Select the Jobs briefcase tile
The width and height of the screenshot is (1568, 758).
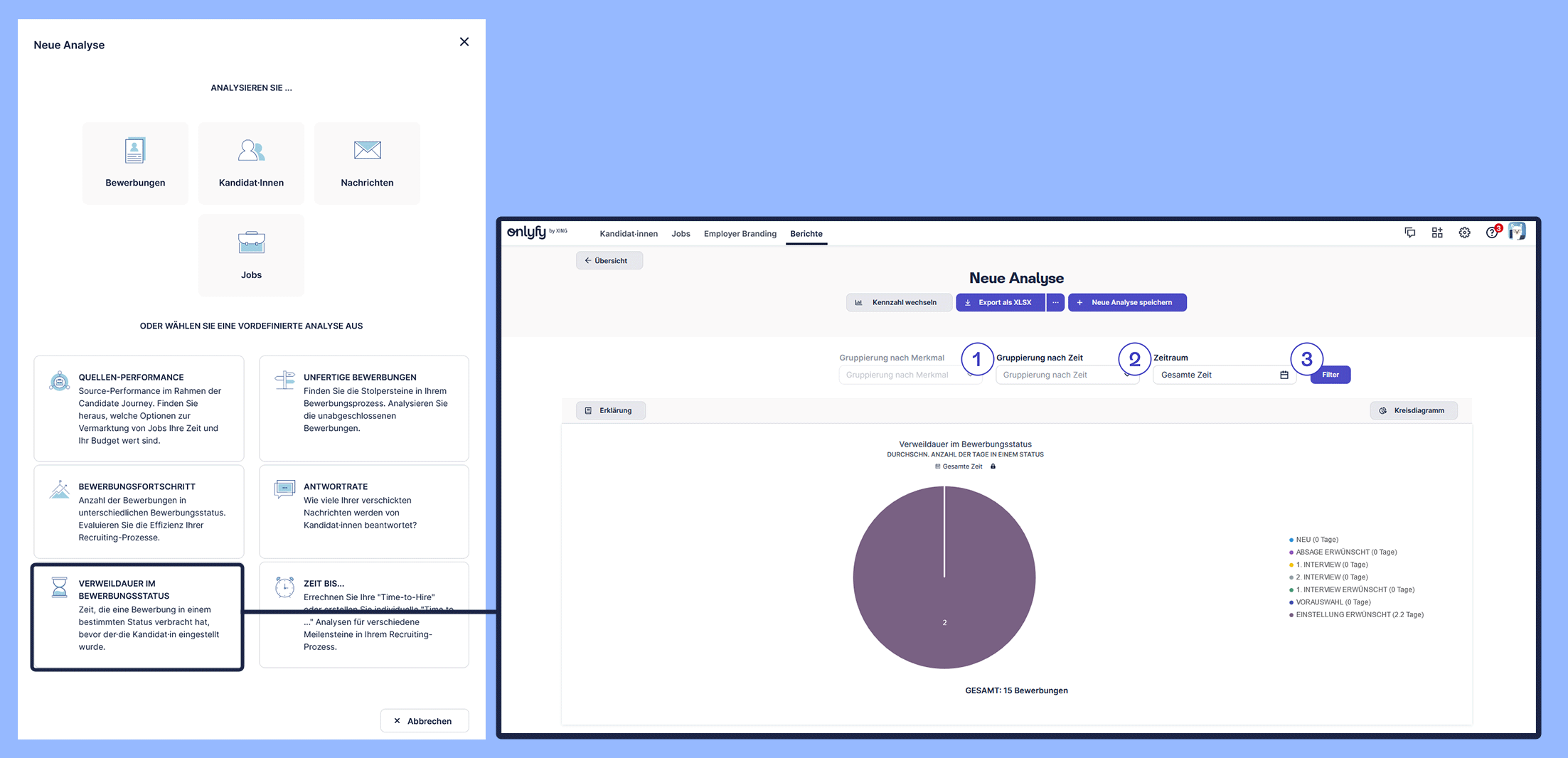[x=251, y=255]
